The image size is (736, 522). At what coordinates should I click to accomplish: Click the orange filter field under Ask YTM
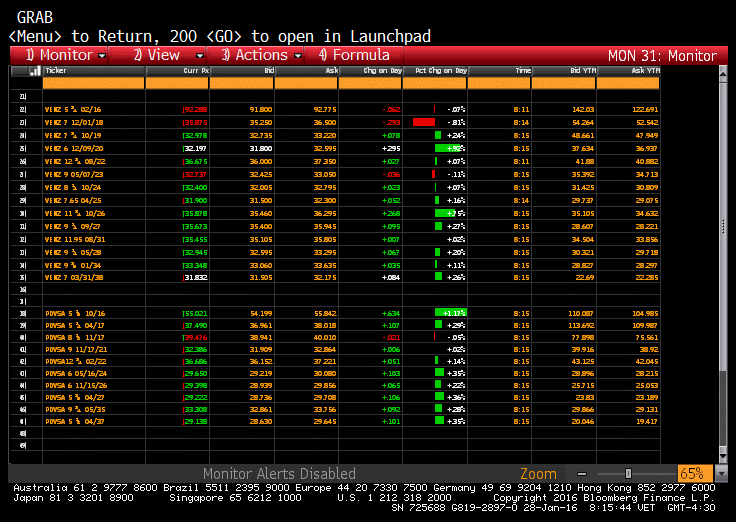click(628, 83)
